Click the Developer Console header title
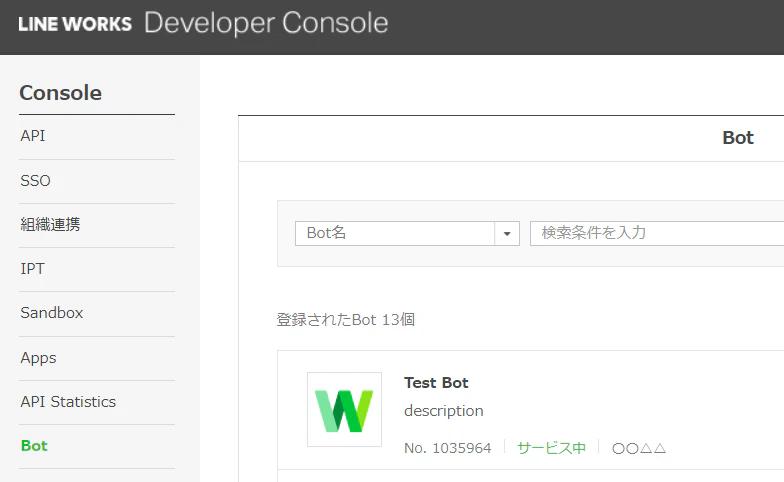Image resolution: width=784 pixels, height=482 pixels. [266, 24]
